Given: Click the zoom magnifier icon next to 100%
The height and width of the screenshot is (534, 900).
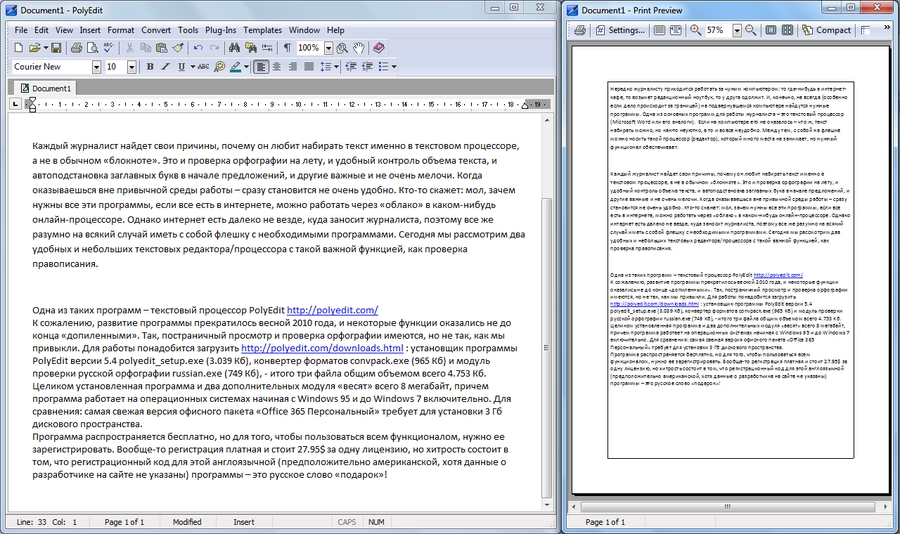Looking at the screenshot, I should coord(342,48).
